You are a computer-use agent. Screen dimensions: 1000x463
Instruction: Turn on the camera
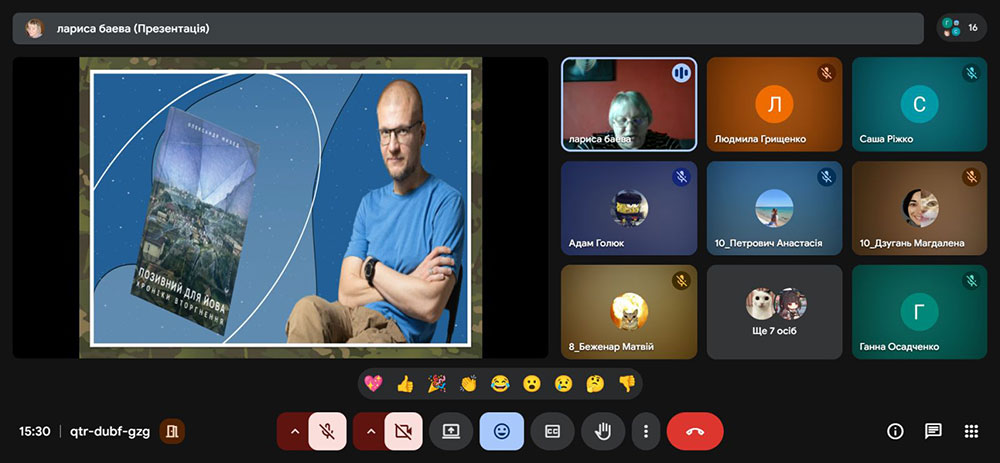coord(403,431)
